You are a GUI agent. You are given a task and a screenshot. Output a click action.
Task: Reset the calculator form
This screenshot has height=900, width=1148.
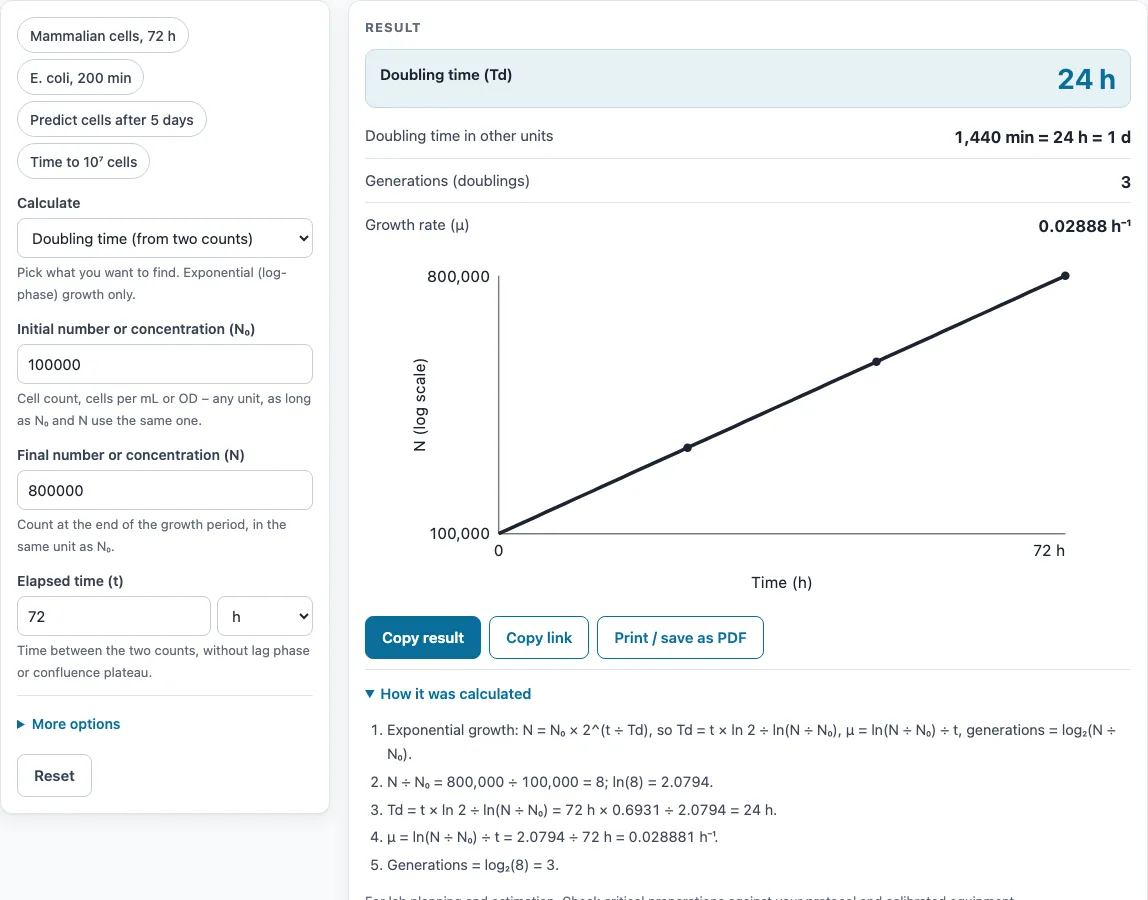(x=54, y=776)
